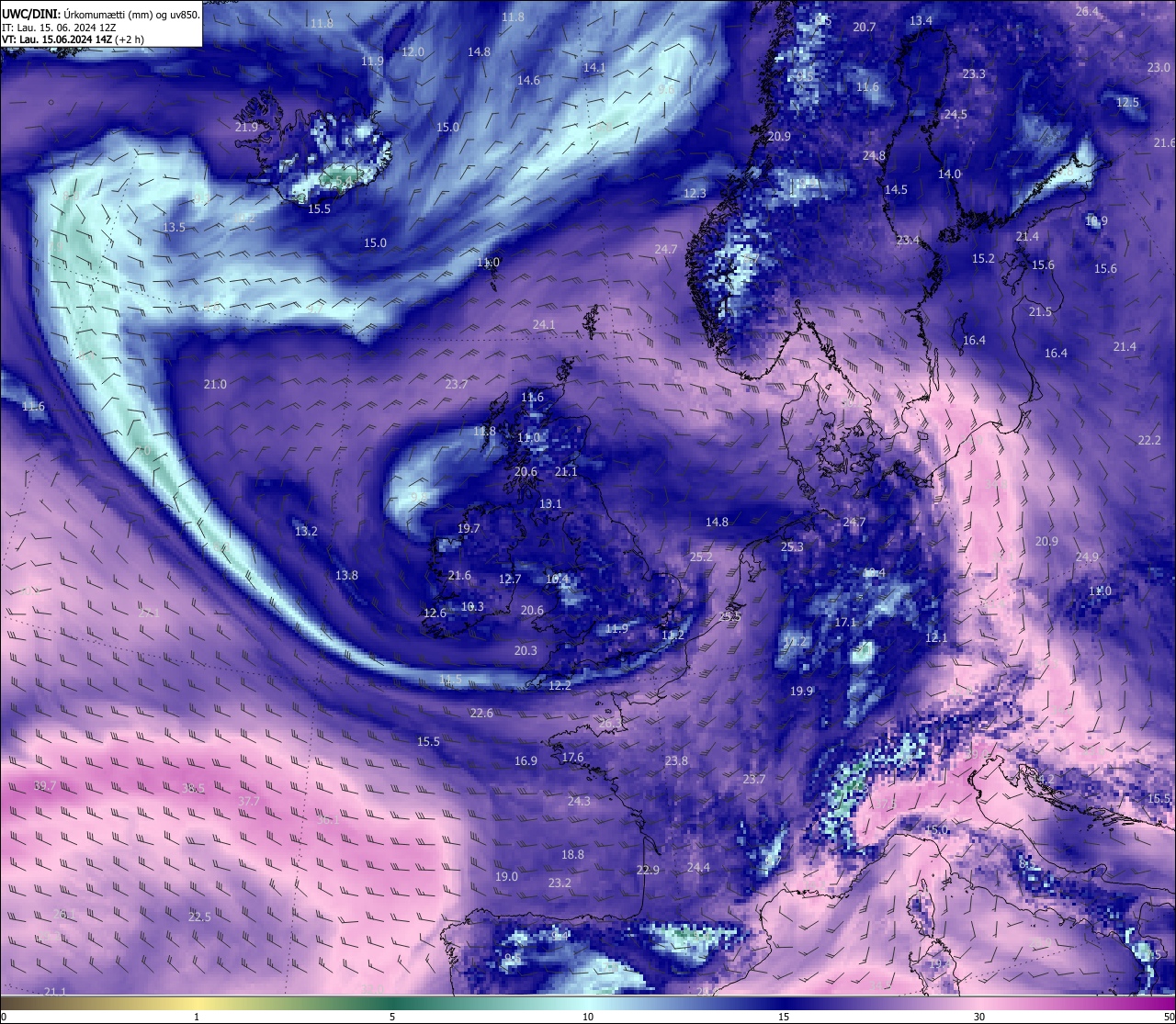This screenshot has width=1176, height=1024.
Task: Click the 24.3 value off western France
Action: coord(579,801)
